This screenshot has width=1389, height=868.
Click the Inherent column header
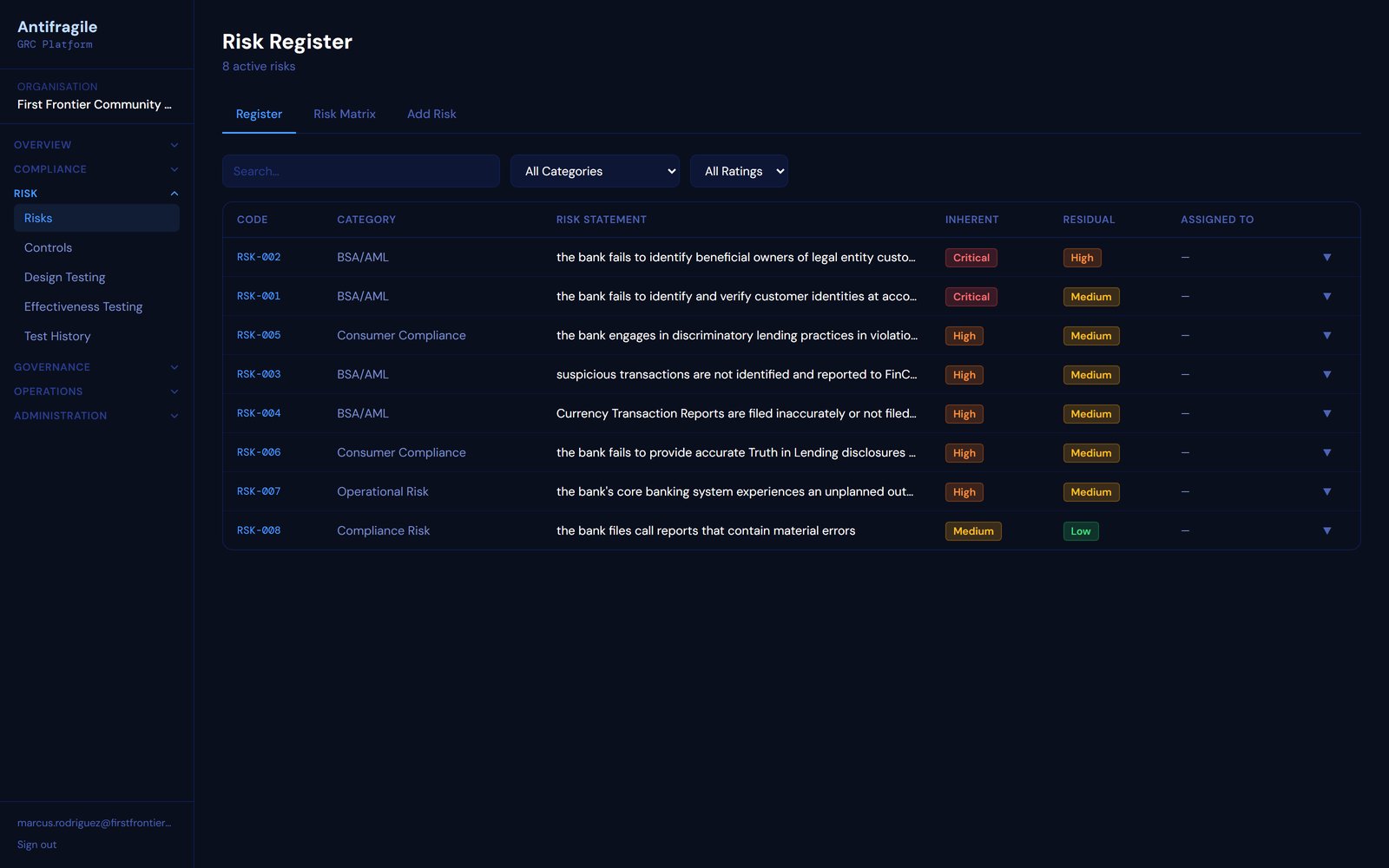972,220
